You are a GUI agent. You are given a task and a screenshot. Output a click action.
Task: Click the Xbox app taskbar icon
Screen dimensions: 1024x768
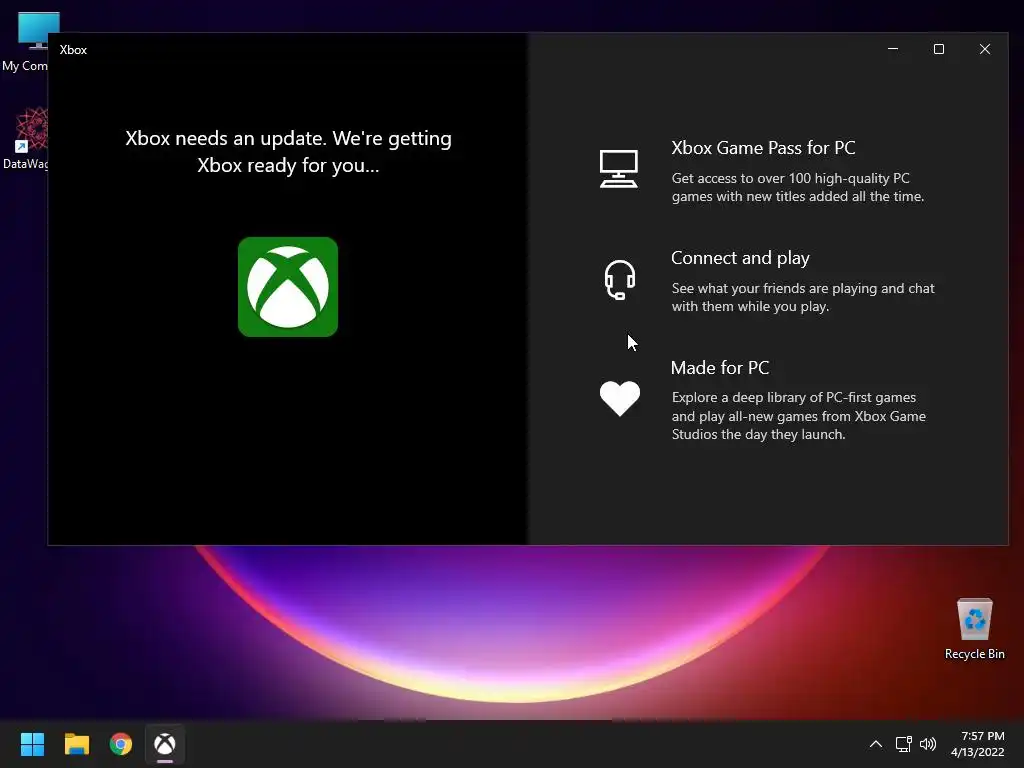pyautogui.click(x=165, y=744)
